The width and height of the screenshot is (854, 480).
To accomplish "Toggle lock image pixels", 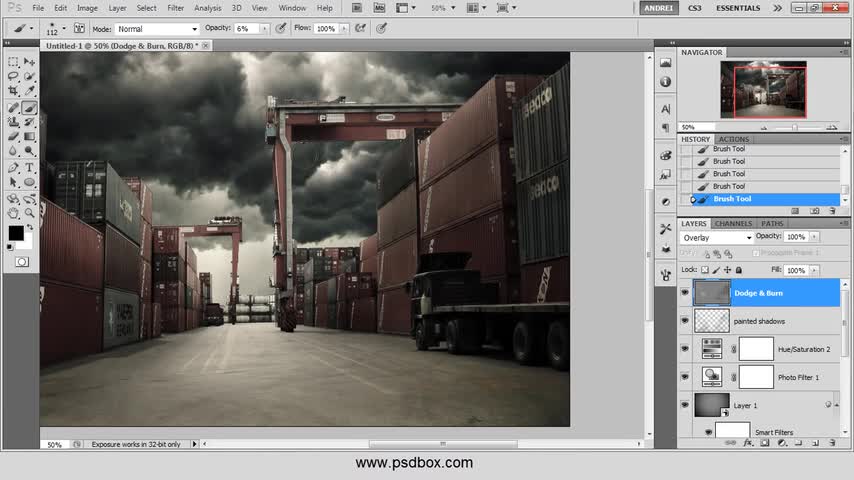I will 716,270.
